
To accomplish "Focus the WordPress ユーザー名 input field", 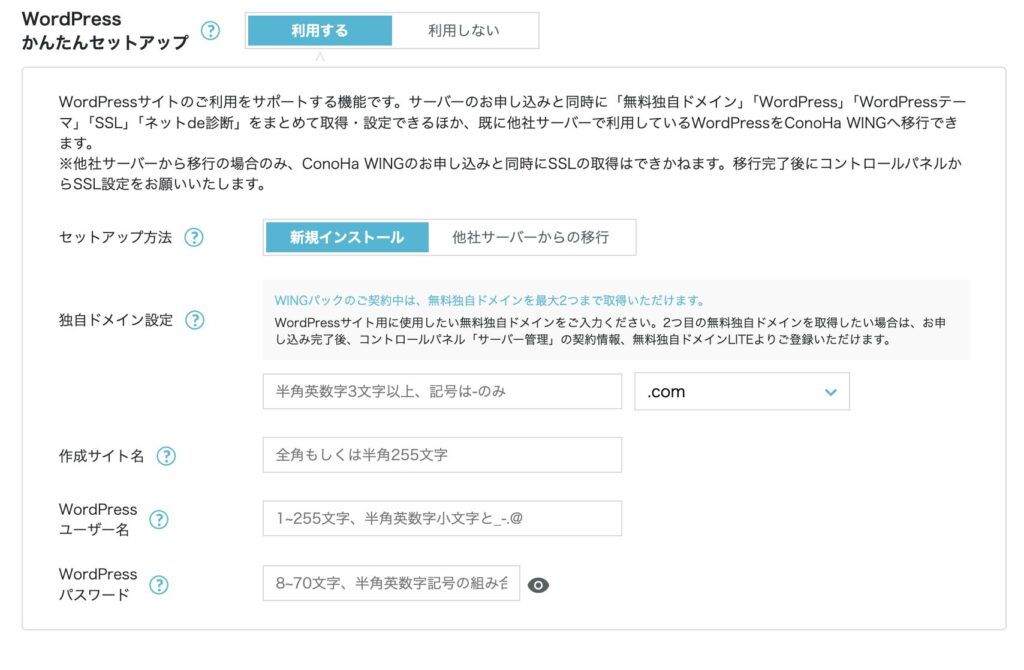I will 442,518.
